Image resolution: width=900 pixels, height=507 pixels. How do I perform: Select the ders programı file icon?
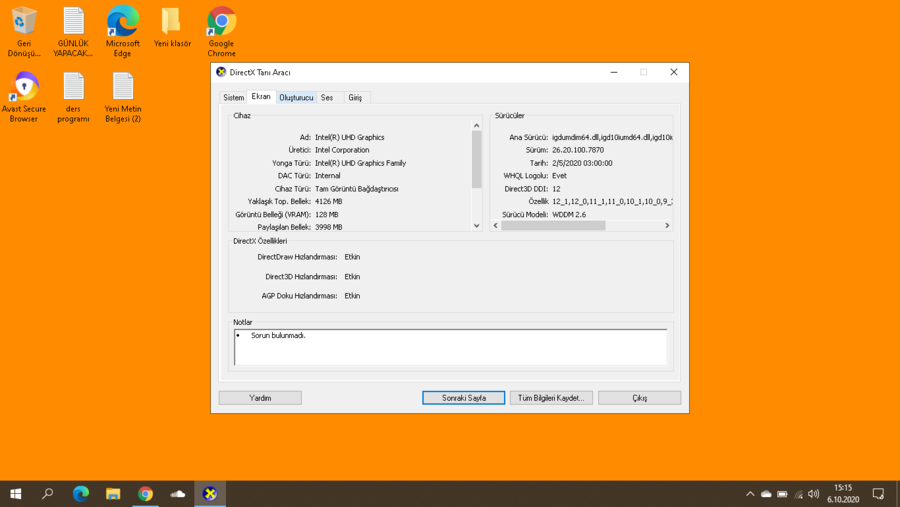coord(73,97)
